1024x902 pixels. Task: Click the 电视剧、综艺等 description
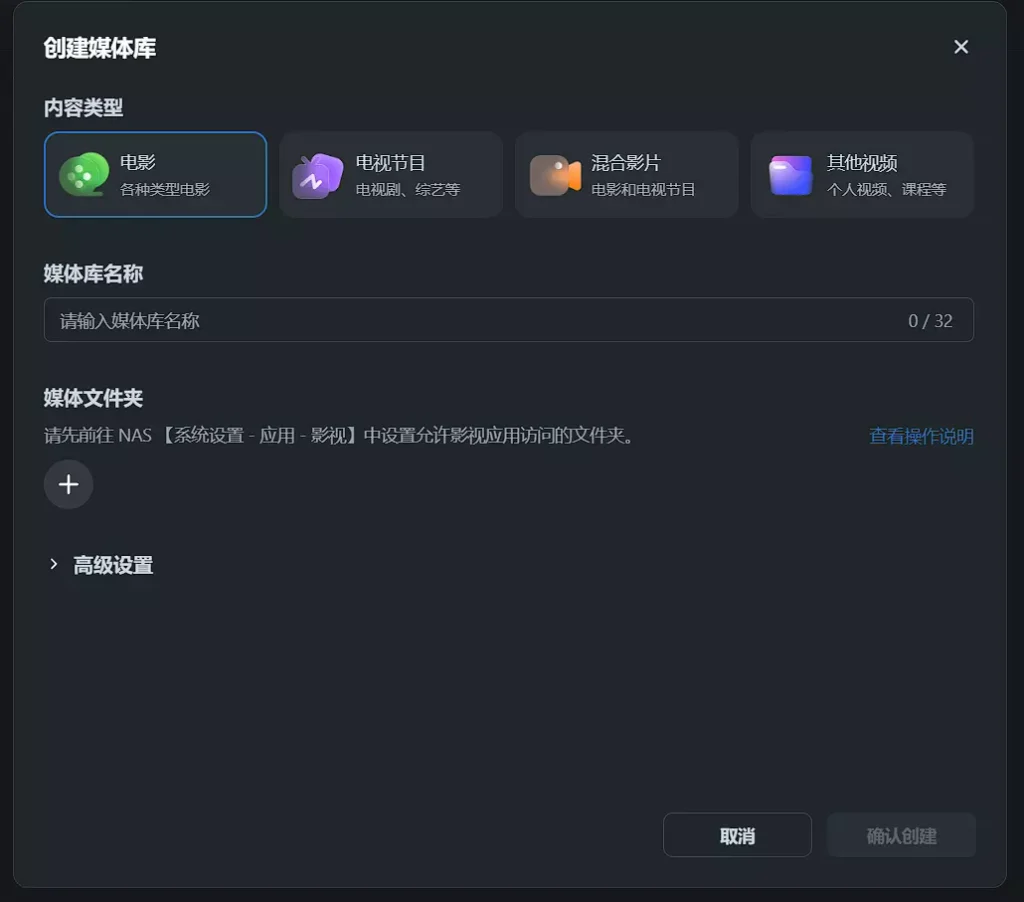(408, 189)
